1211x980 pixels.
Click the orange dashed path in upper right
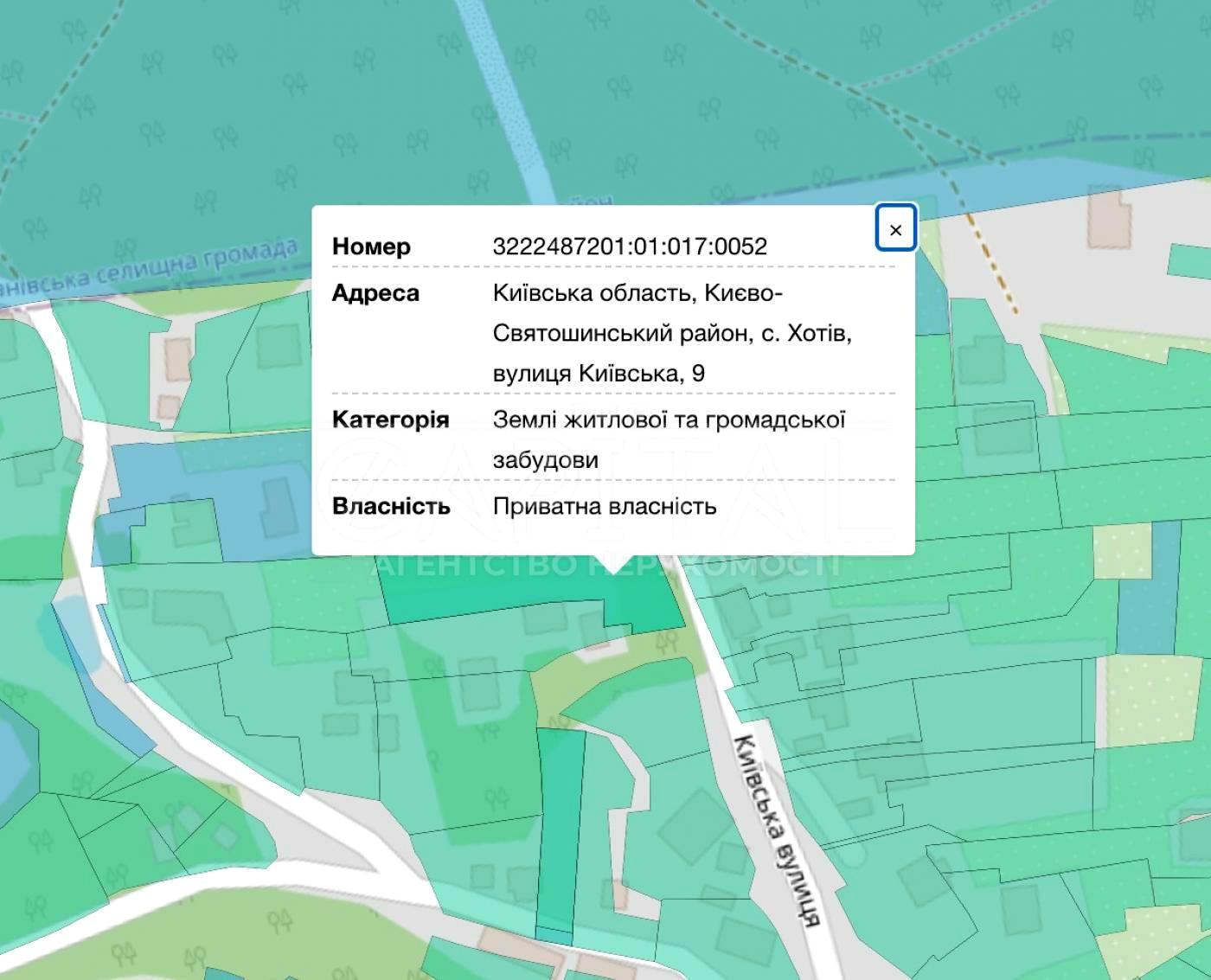(x=995, y=268)
